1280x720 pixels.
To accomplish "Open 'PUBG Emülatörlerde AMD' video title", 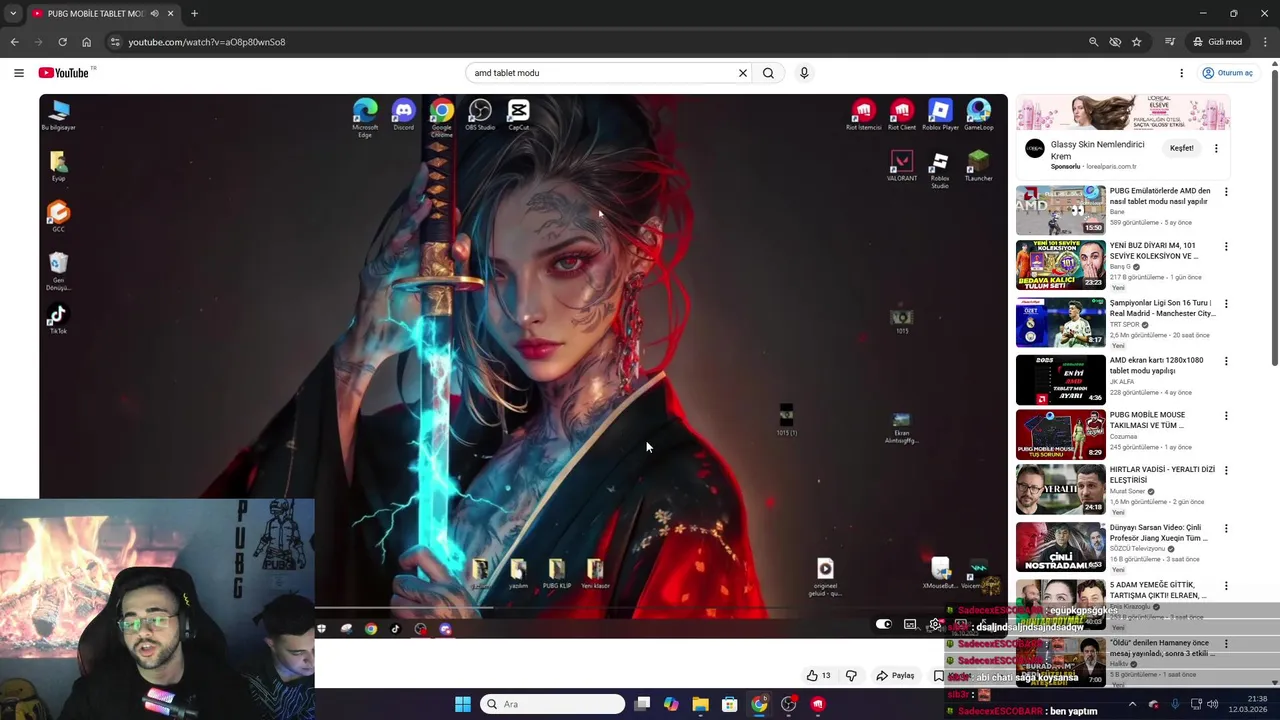I will pyautogui.click(x=1160, y=196).
